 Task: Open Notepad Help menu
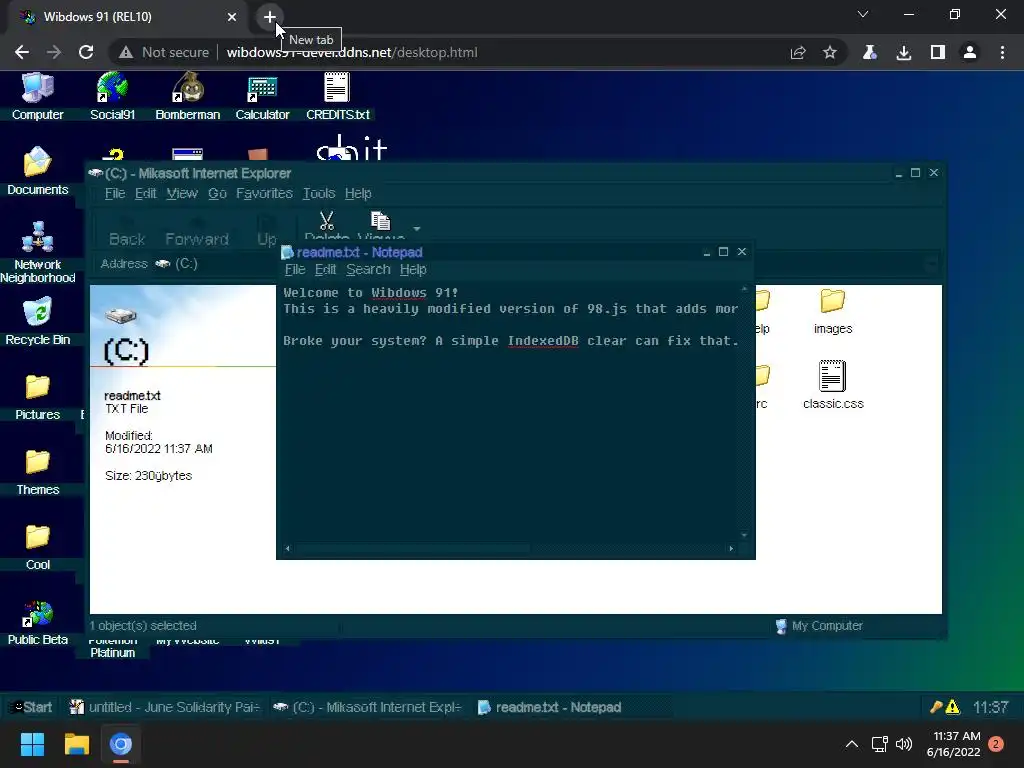click(413, 269)
